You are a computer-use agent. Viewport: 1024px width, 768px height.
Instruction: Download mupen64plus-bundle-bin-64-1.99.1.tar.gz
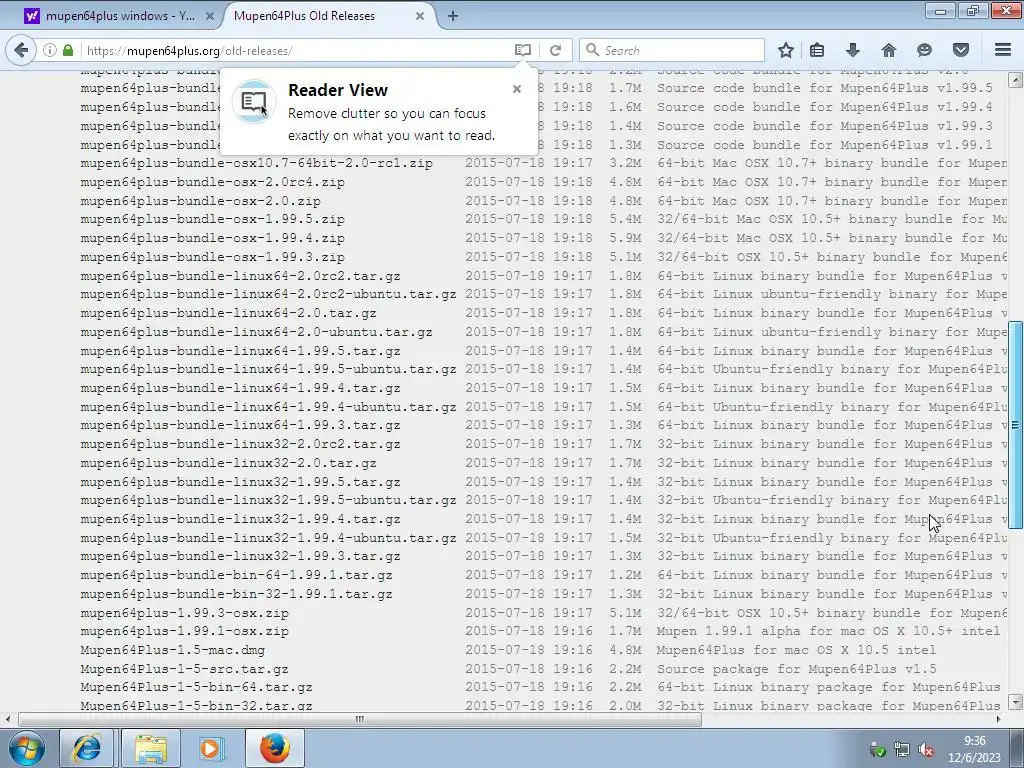coord(236,576)
